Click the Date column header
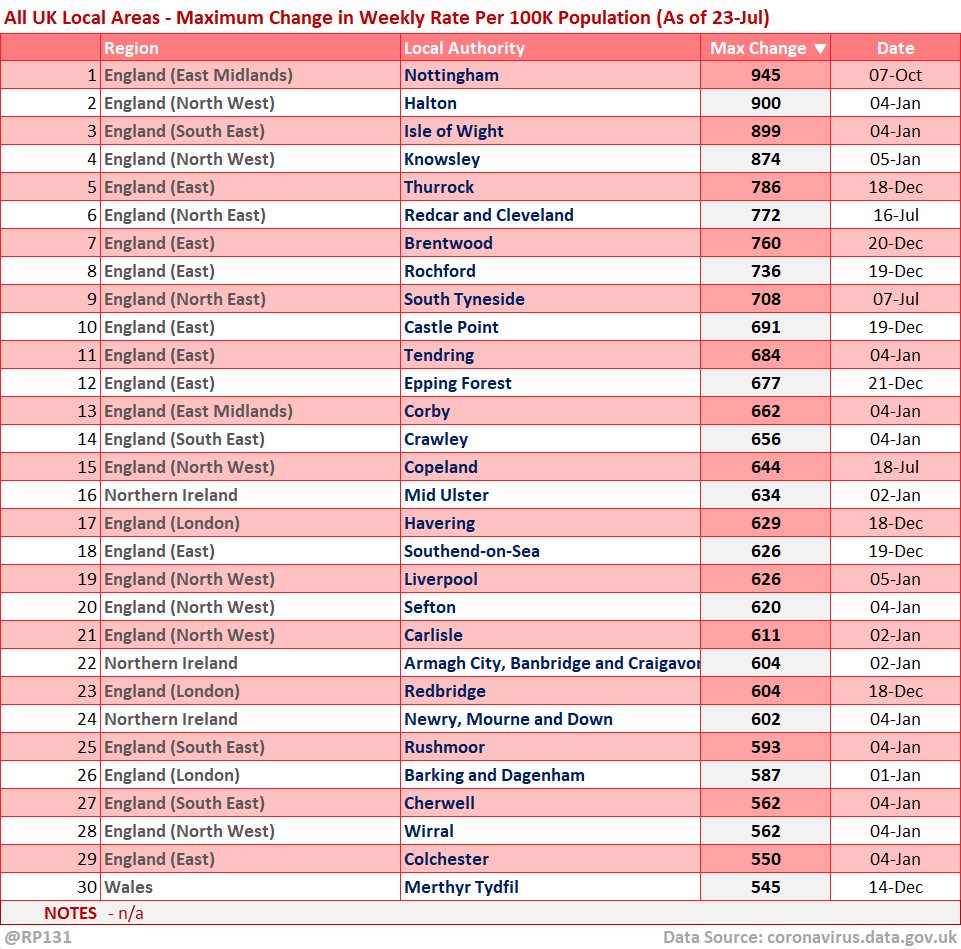This screenshot has height=949, width=961. click(895, 48)
